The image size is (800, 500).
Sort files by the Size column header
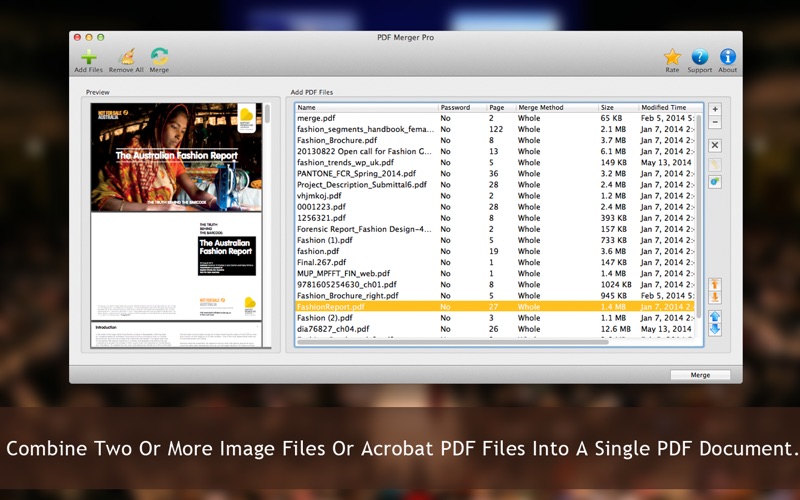pyautogui.click(x=617, y=107)
